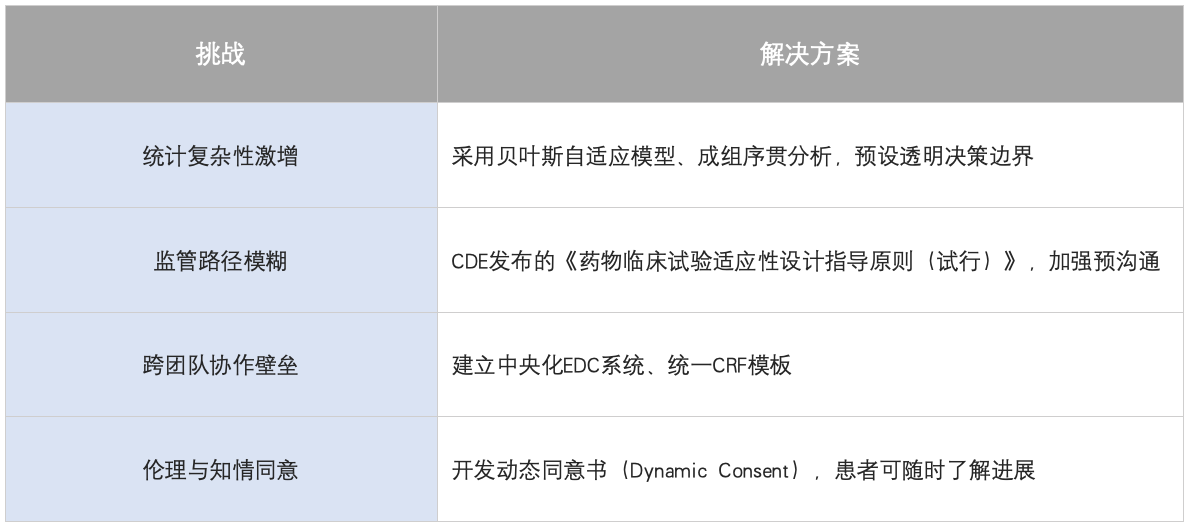Viewport: 1189px width, 527px height.
Task: Select the 监管路径模糊 cell
Action: tap(220, 261)
